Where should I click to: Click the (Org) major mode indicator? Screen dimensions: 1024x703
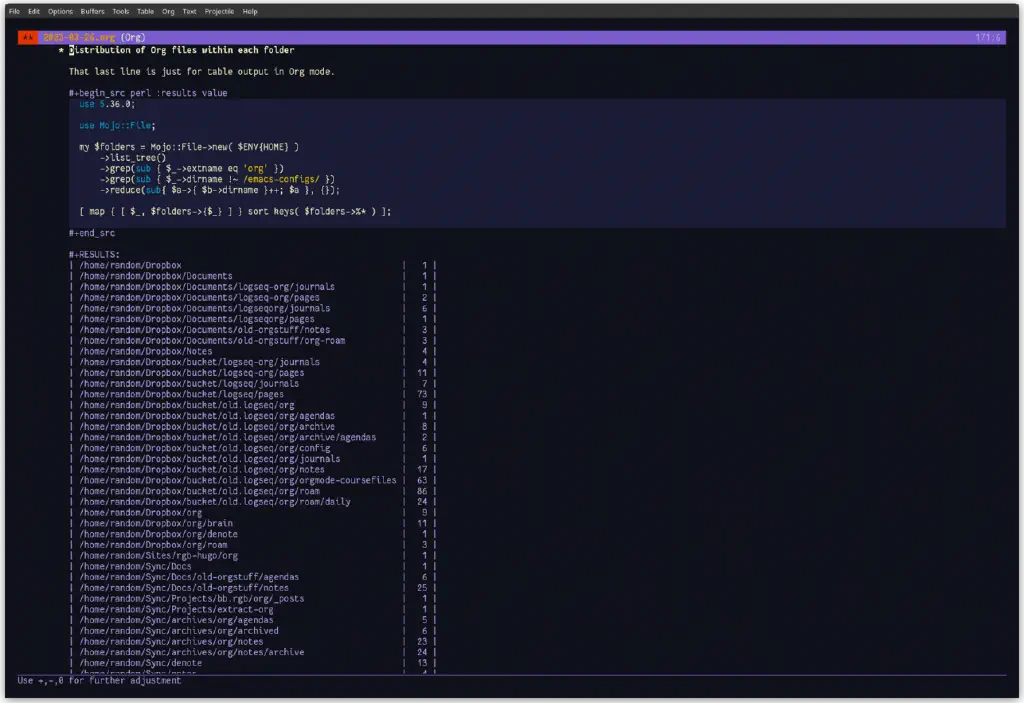click(133, 37)
